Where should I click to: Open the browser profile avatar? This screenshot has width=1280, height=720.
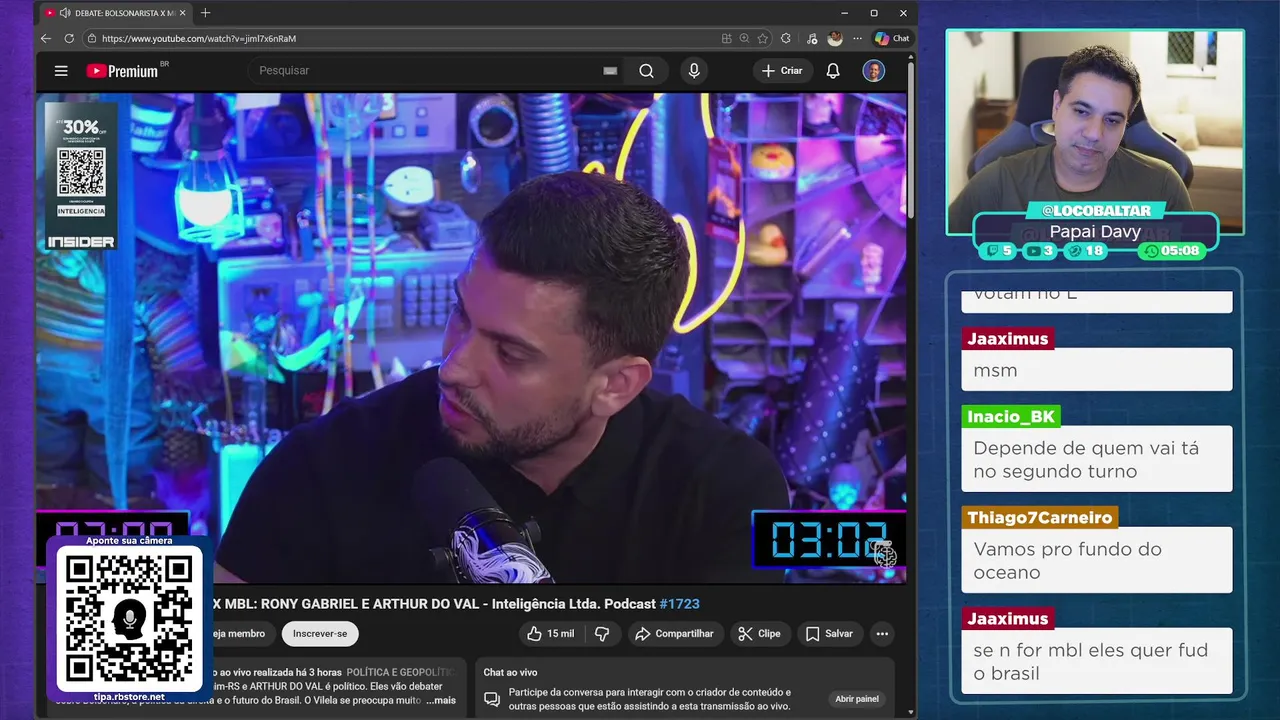835,38
